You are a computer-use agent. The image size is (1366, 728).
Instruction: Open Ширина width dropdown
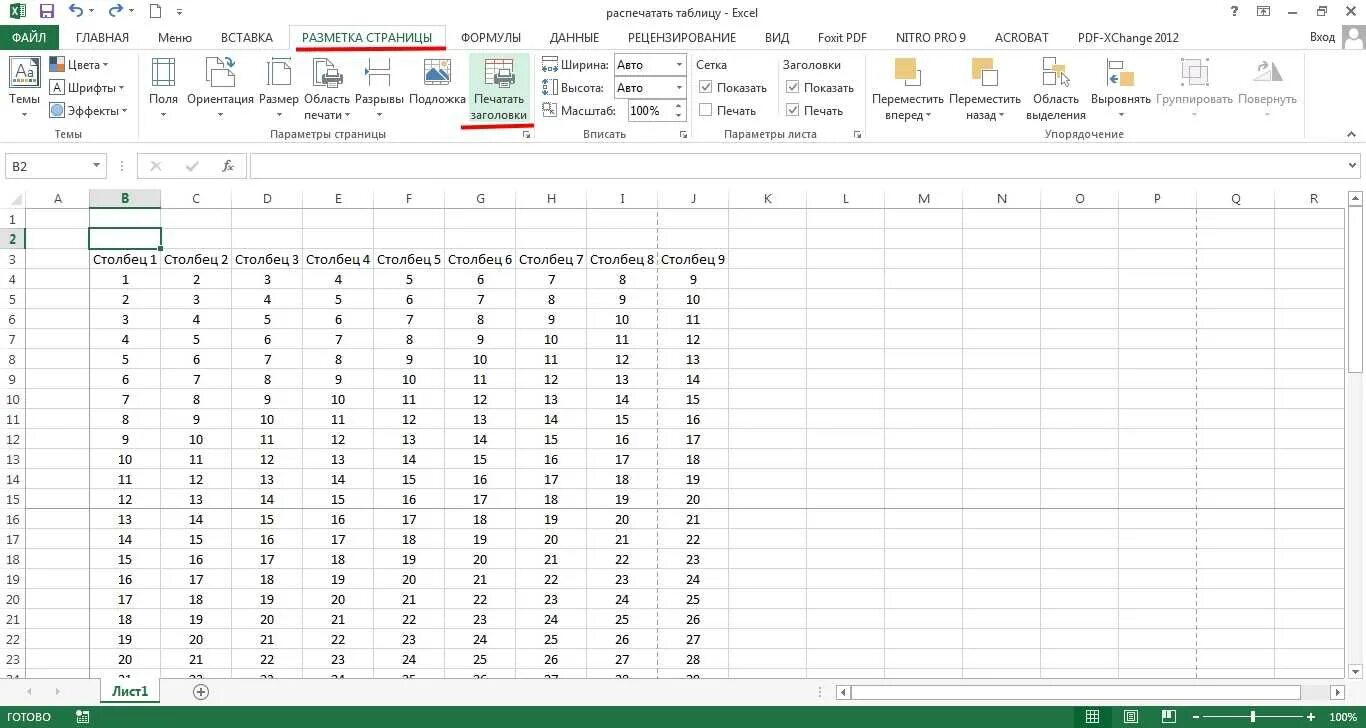(679, 65)
